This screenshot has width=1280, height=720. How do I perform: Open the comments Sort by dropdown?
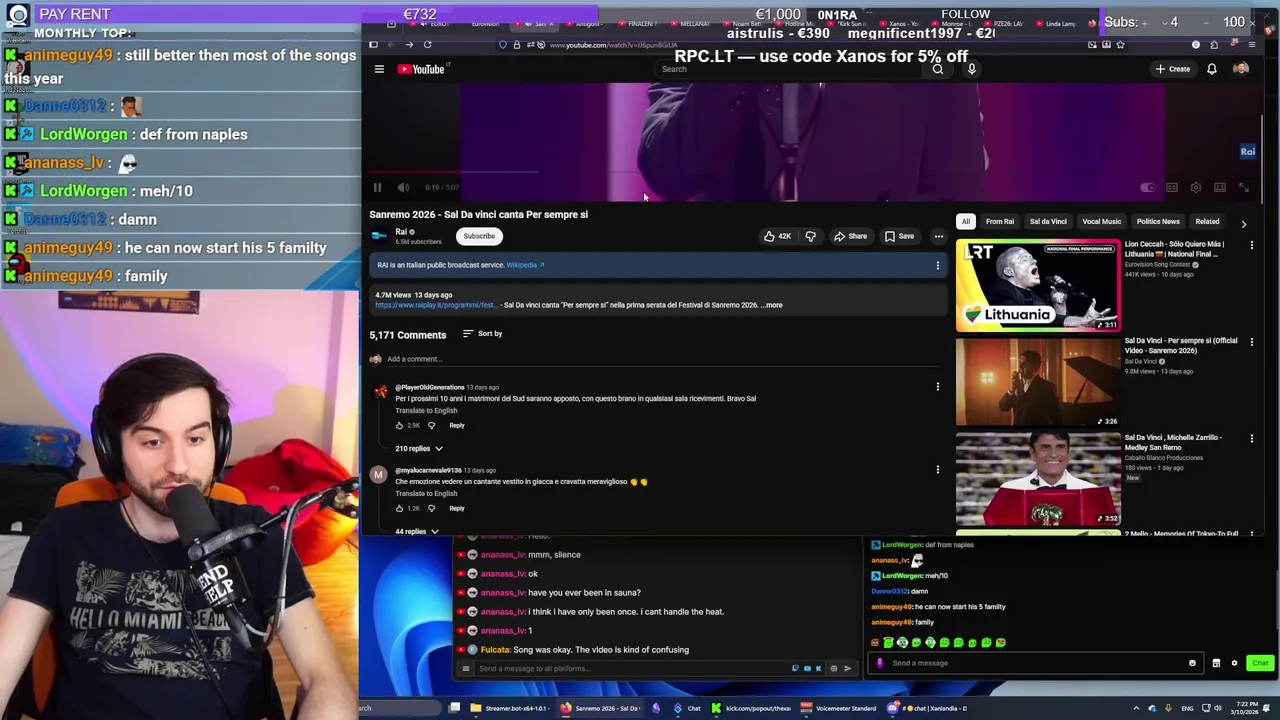pyautogui.click(x=483, y=333)
